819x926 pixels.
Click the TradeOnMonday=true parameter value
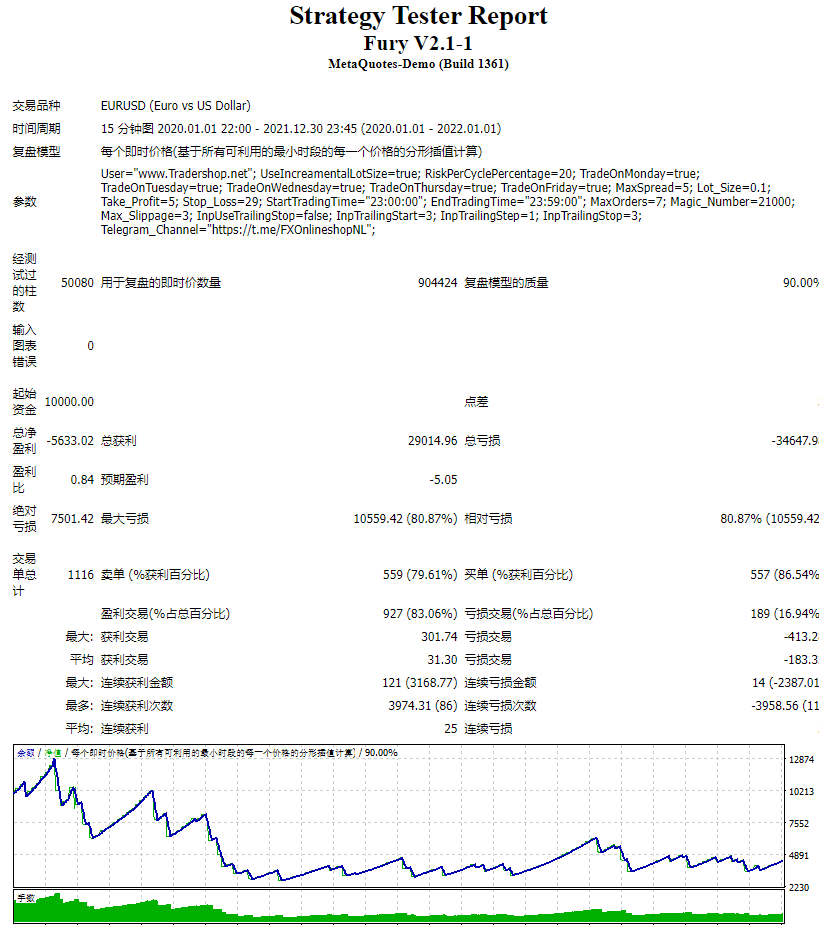coord(640,173)
